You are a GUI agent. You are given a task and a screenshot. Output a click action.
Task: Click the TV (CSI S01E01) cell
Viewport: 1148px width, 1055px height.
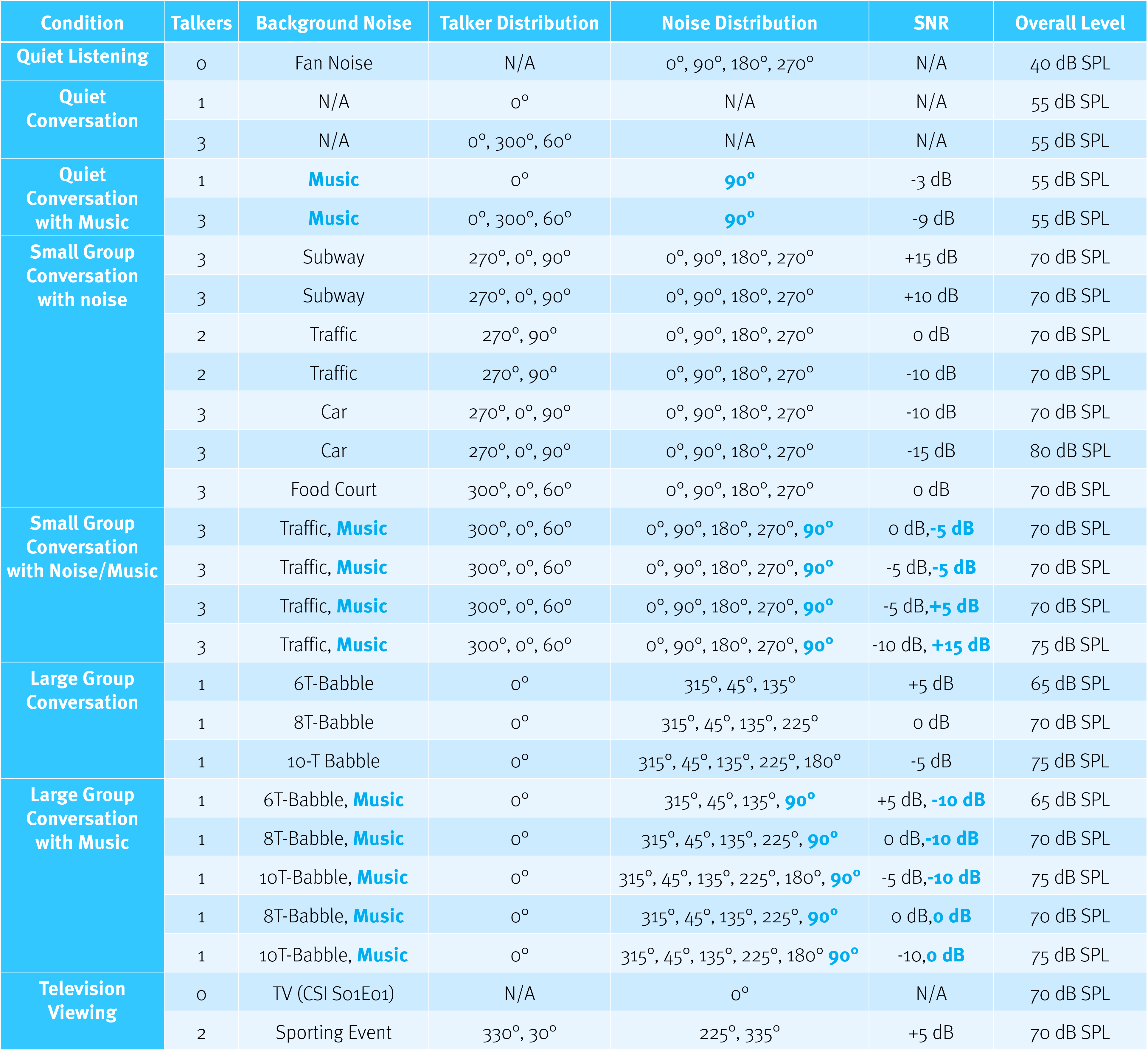coord(333,993)
